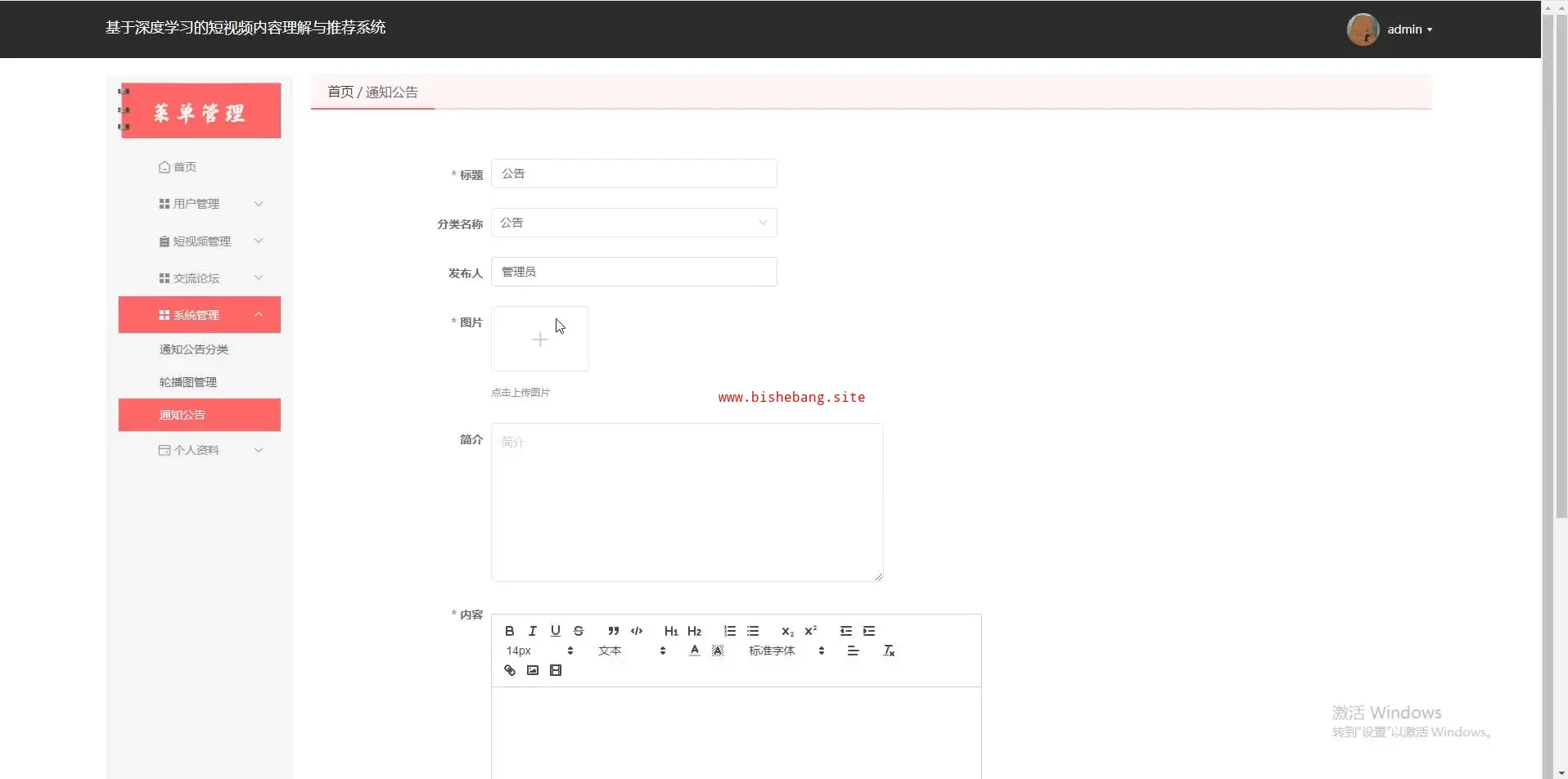The image size is (1568, 779).
Task: Open the 文本 heading style dropdown
Action: (x=632, y=651)
